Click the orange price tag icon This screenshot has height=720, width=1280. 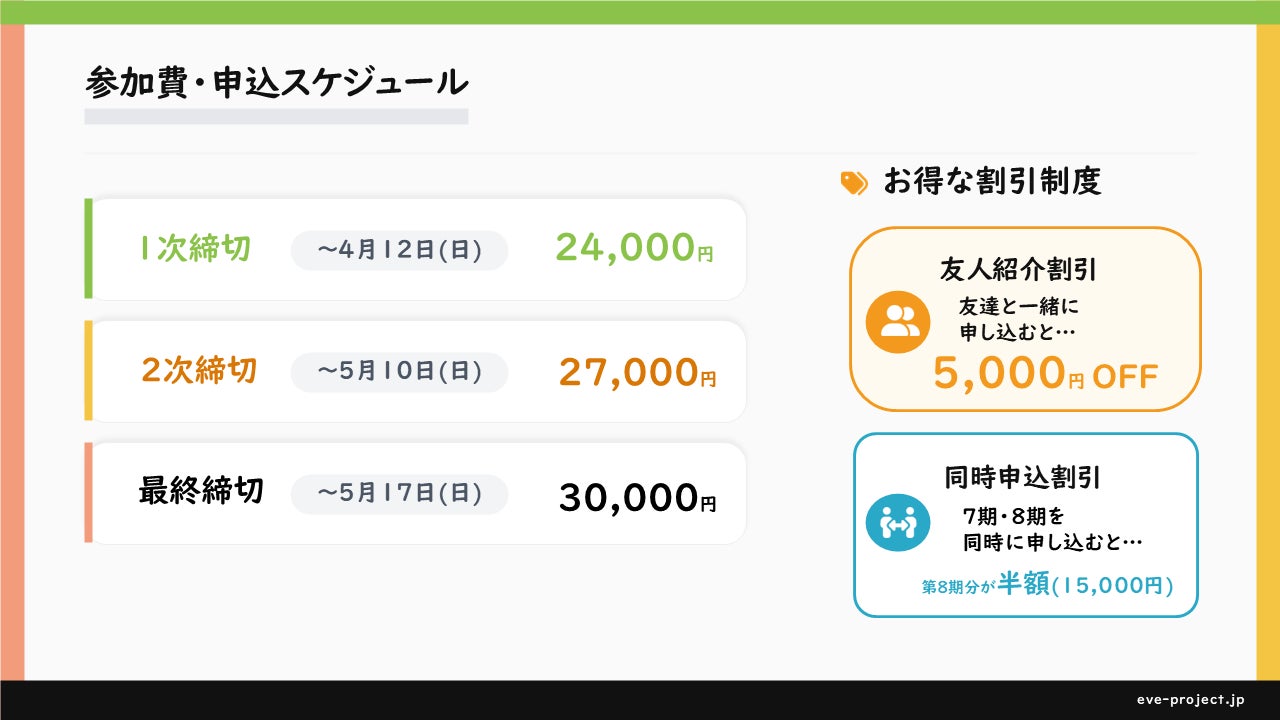coord(854,182)
